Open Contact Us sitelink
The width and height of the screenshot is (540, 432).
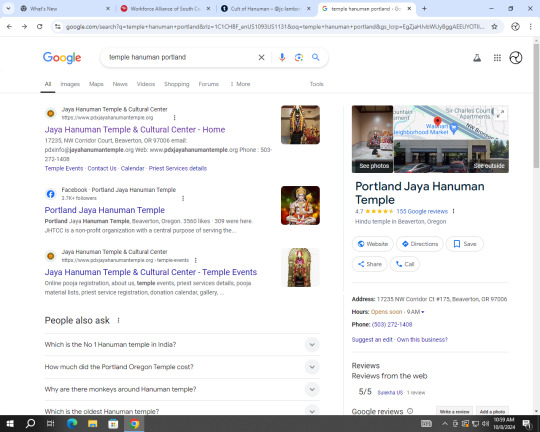[102, 168]
